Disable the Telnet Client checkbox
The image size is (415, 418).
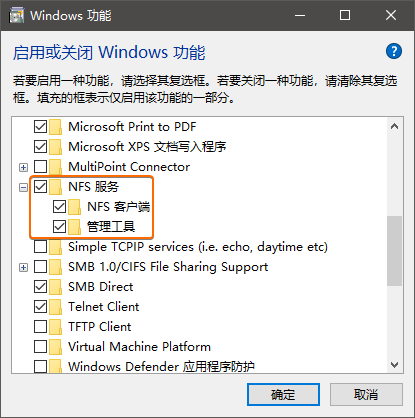40,307
